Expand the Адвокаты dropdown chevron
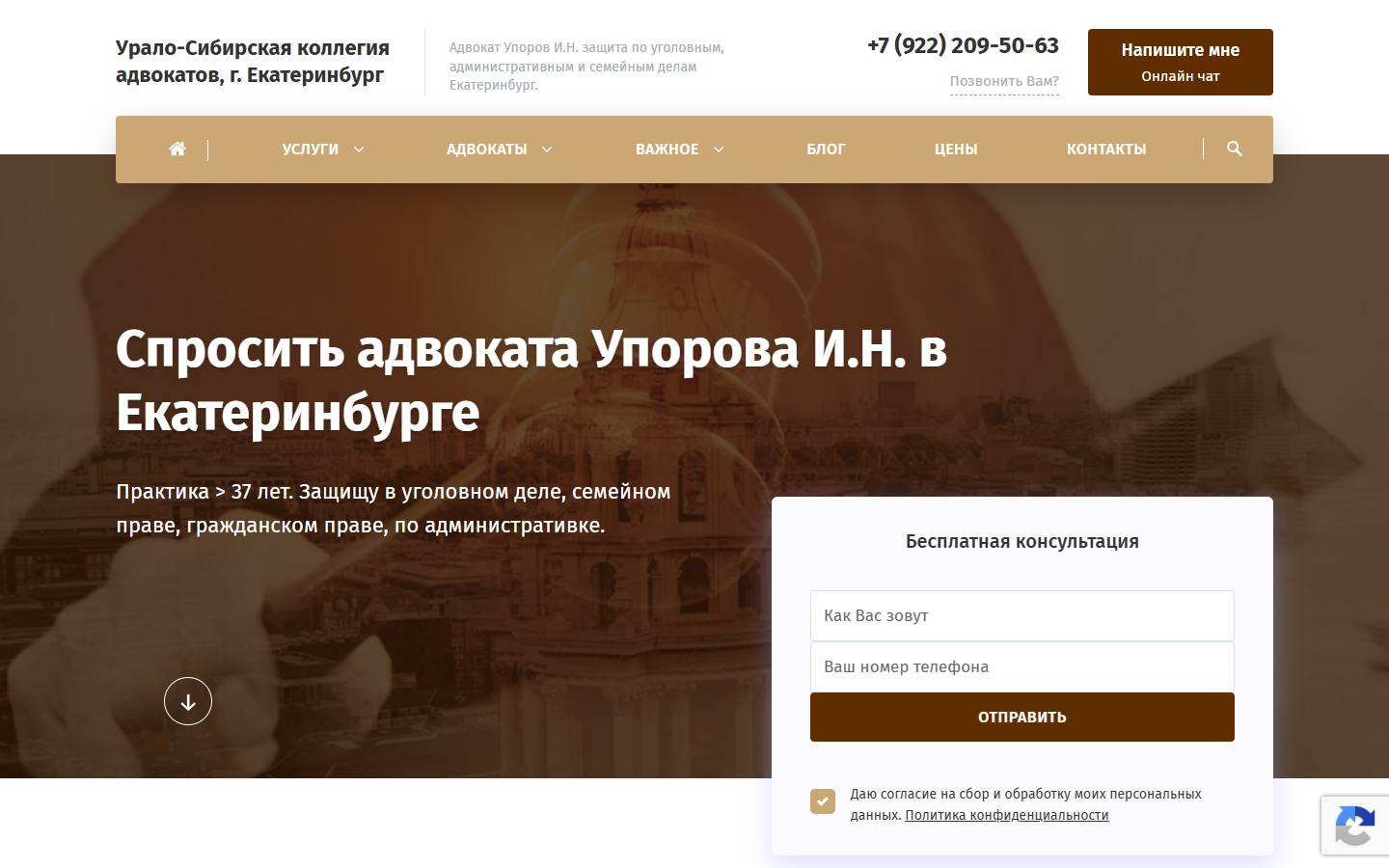 (547, 149)
